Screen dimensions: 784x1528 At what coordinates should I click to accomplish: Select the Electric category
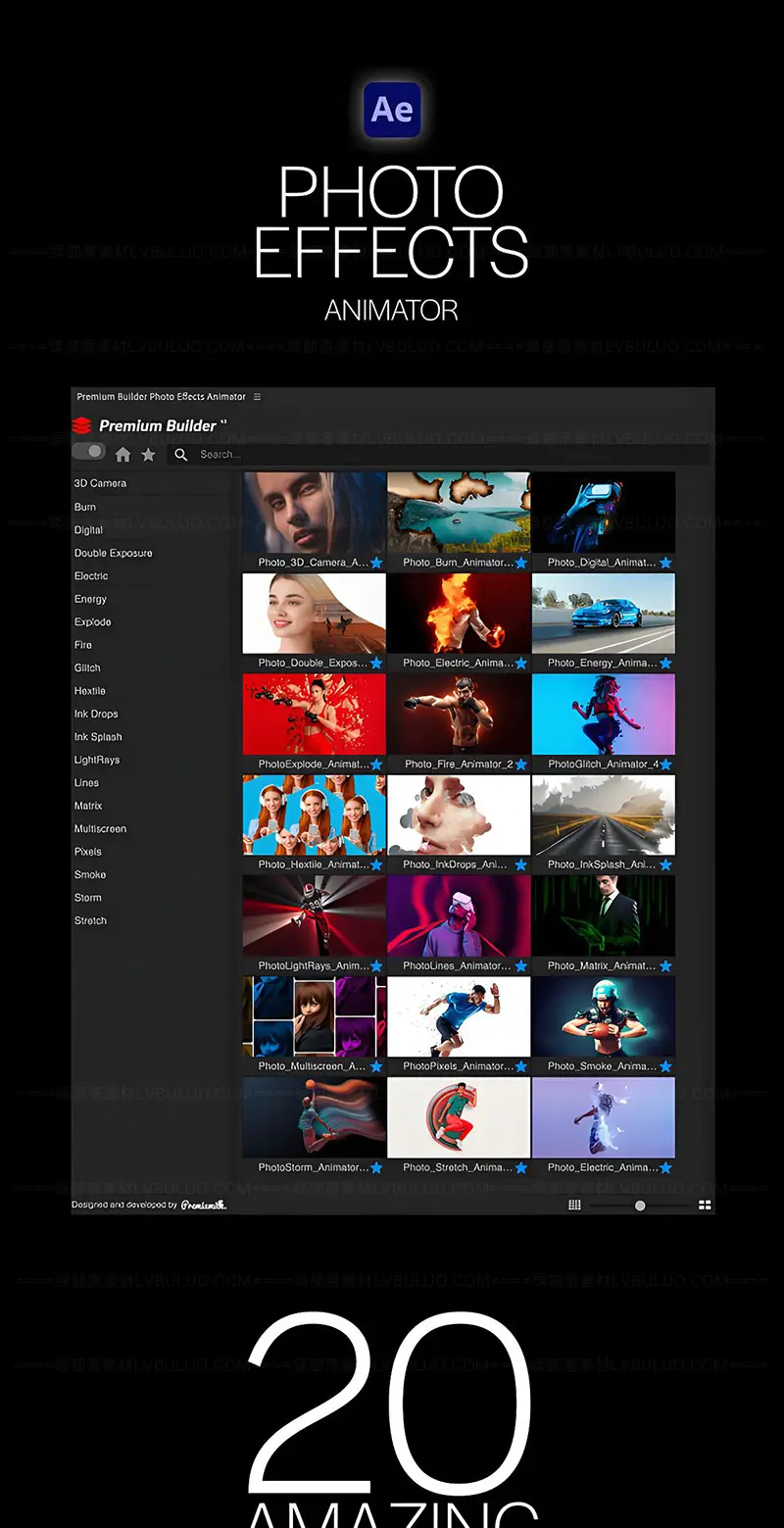tap(91, 576)
